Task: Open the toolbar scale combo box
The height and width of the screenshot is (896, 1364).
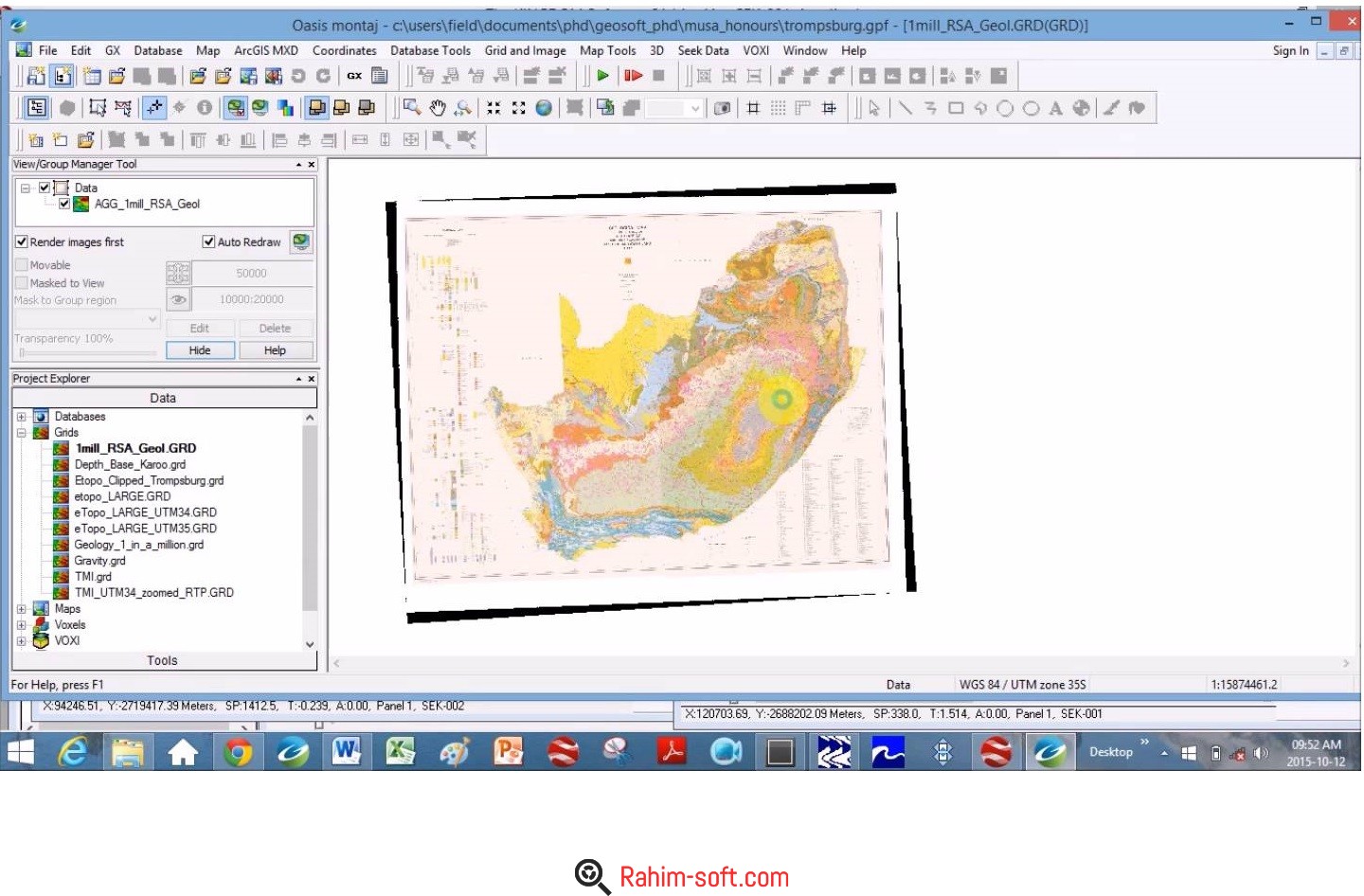Action: coord(675,108)
